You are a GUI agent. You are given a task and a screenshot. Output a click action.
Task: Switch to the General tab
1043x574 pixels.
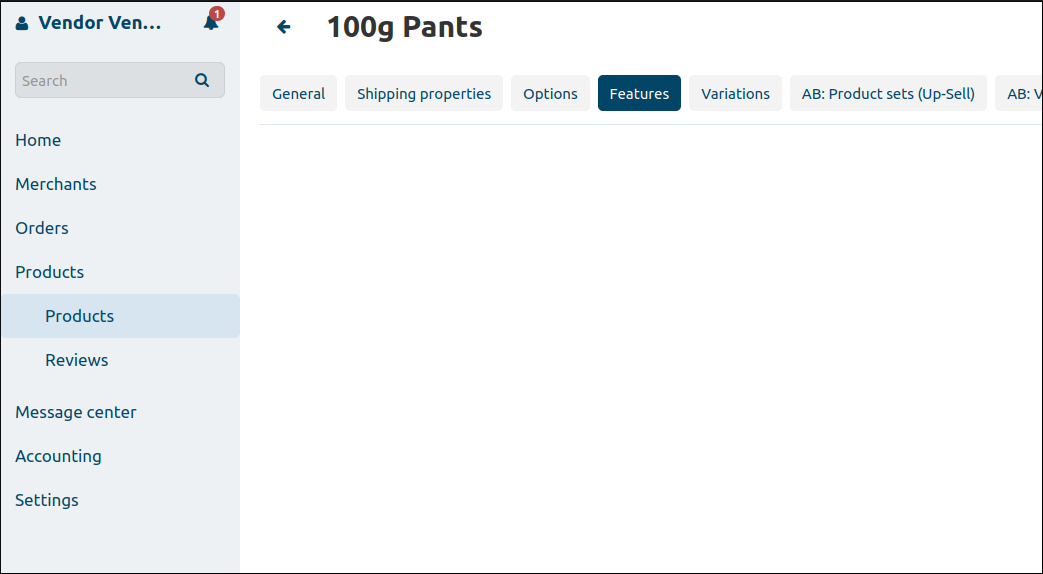point(299,94)
